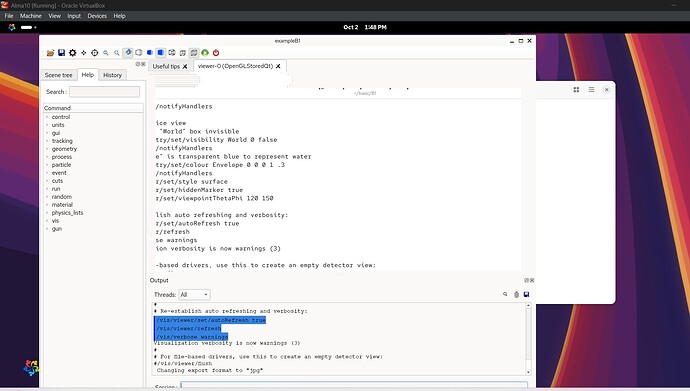
Task: Click the green Run beam on icon
Action: pyautogui.click(x=205, y=53)
